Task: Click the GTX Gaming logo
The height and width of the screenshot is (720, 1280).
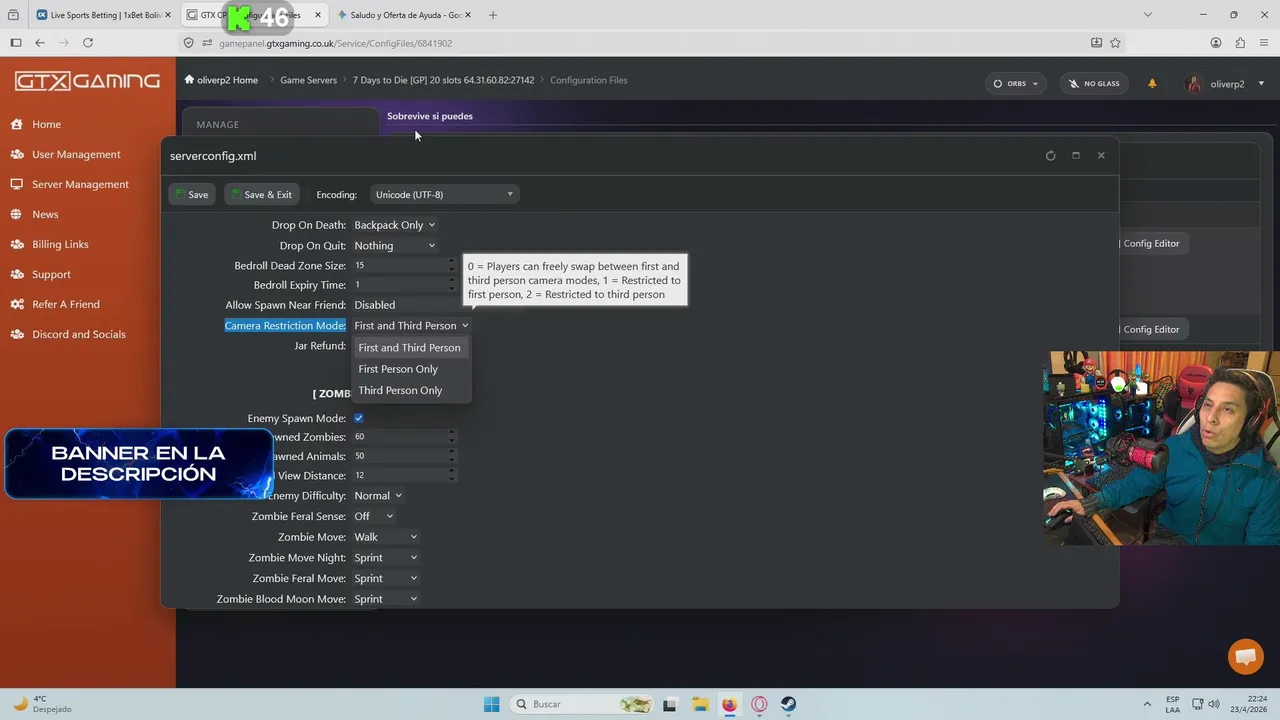Action: pos(87,81)
